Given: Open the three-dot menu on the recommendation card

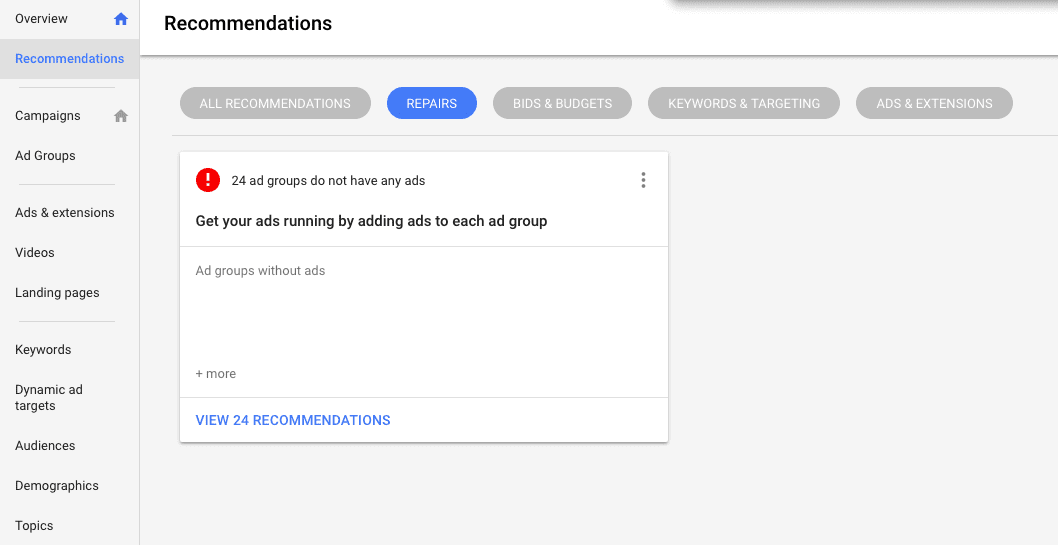Looking at the screenshot, I should coord(643,180).
